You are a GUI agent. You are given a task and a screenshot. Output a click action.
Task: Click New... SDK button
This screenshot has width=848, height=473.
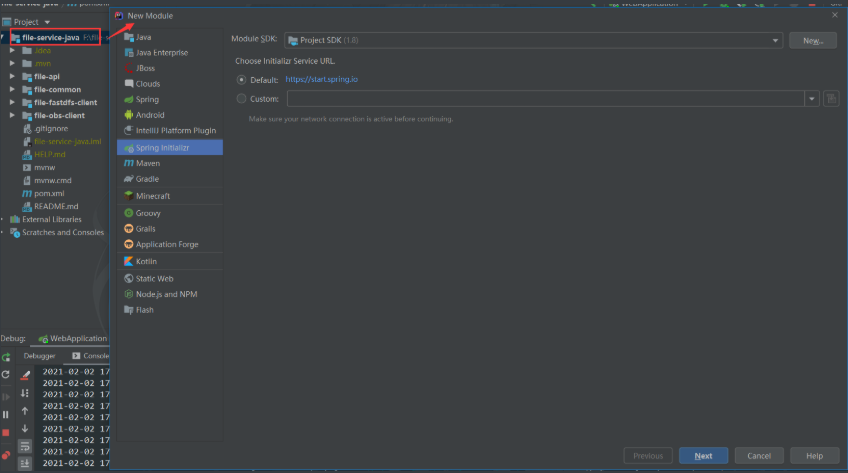(813, 41)
